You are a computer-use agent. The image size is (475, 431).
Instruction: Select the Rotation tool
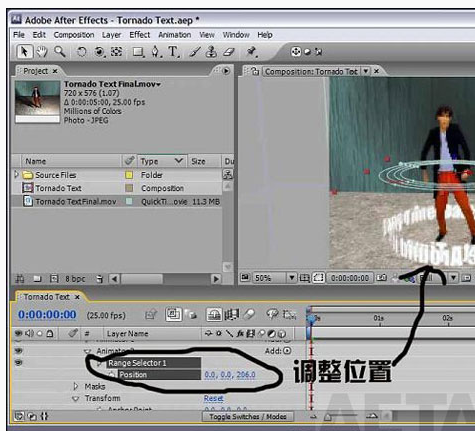(81, 52)
